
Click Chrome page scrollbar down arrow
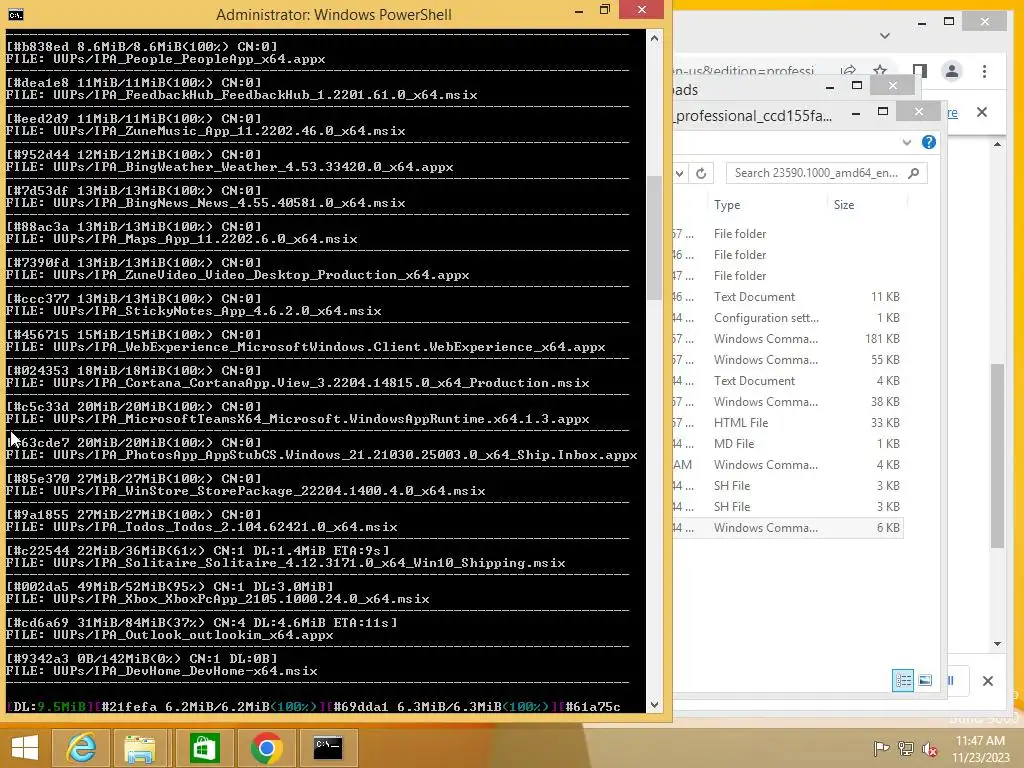click(x=997, y=644)
